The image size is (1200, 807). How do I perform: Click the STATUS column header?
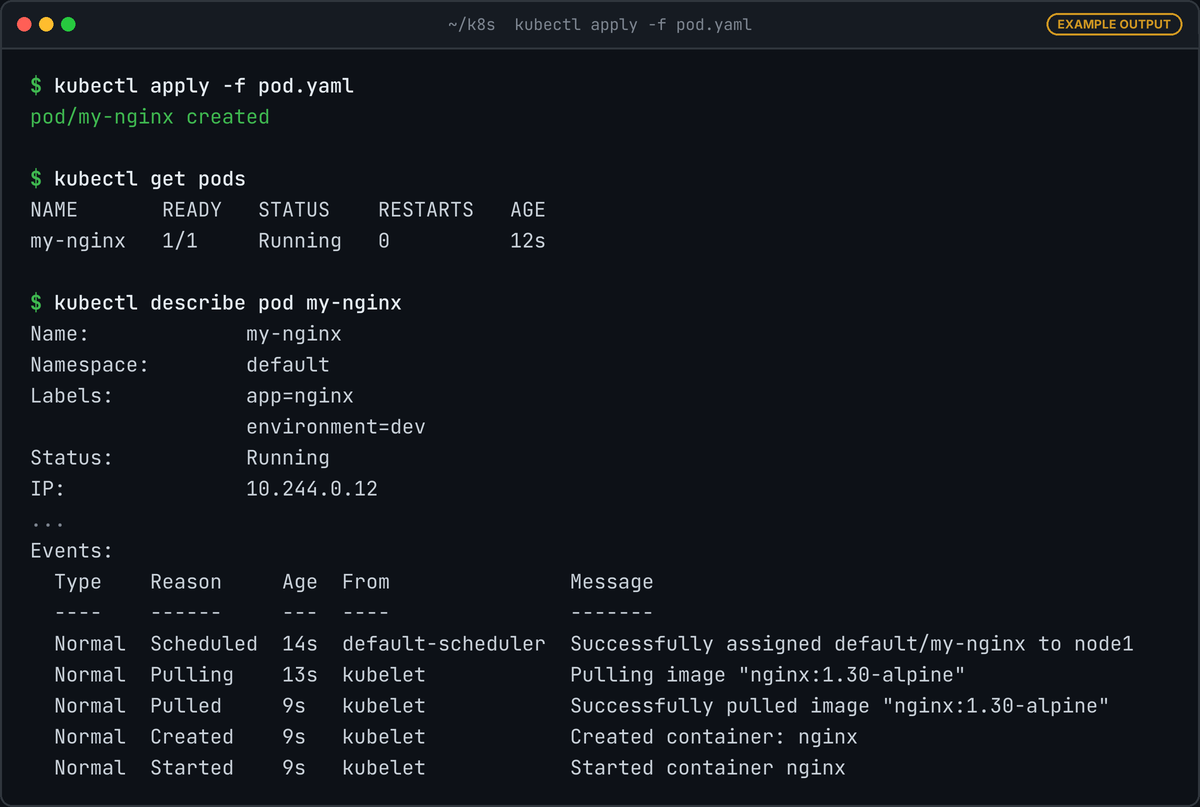(x=294, y=210)
